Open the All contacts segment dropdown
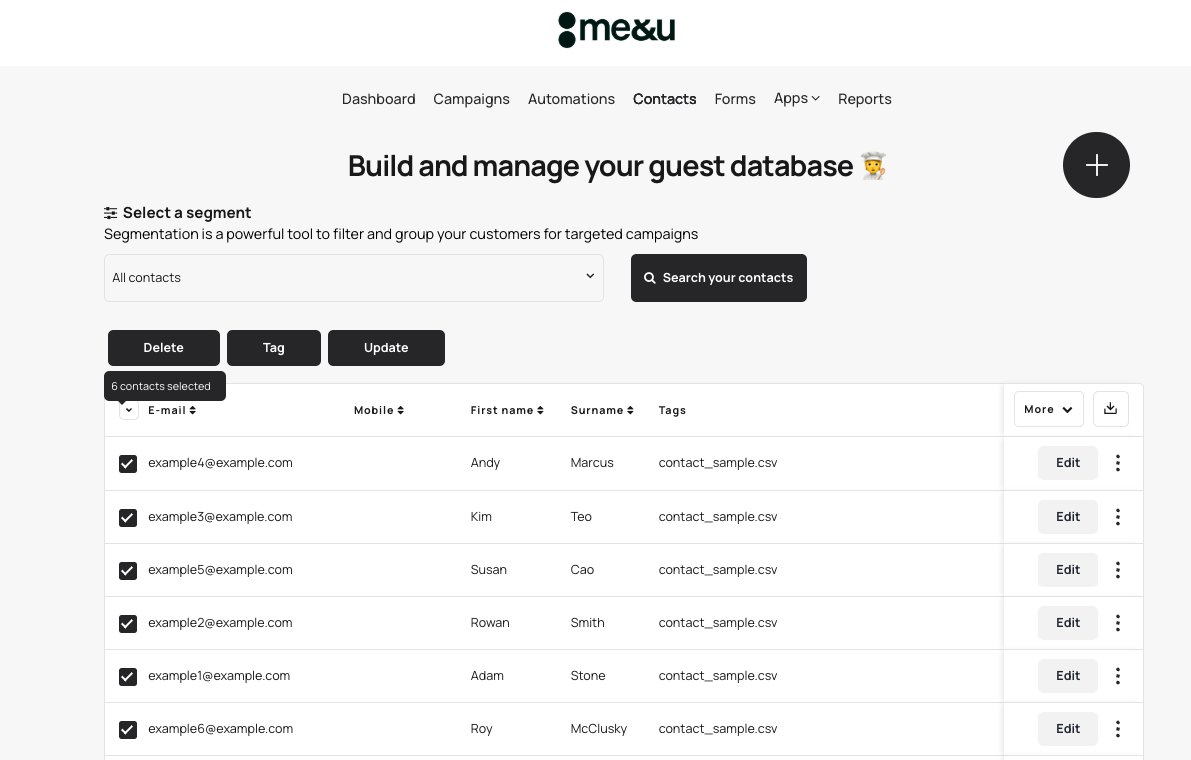Screen dimensions: 1191x760 [354, 278]
